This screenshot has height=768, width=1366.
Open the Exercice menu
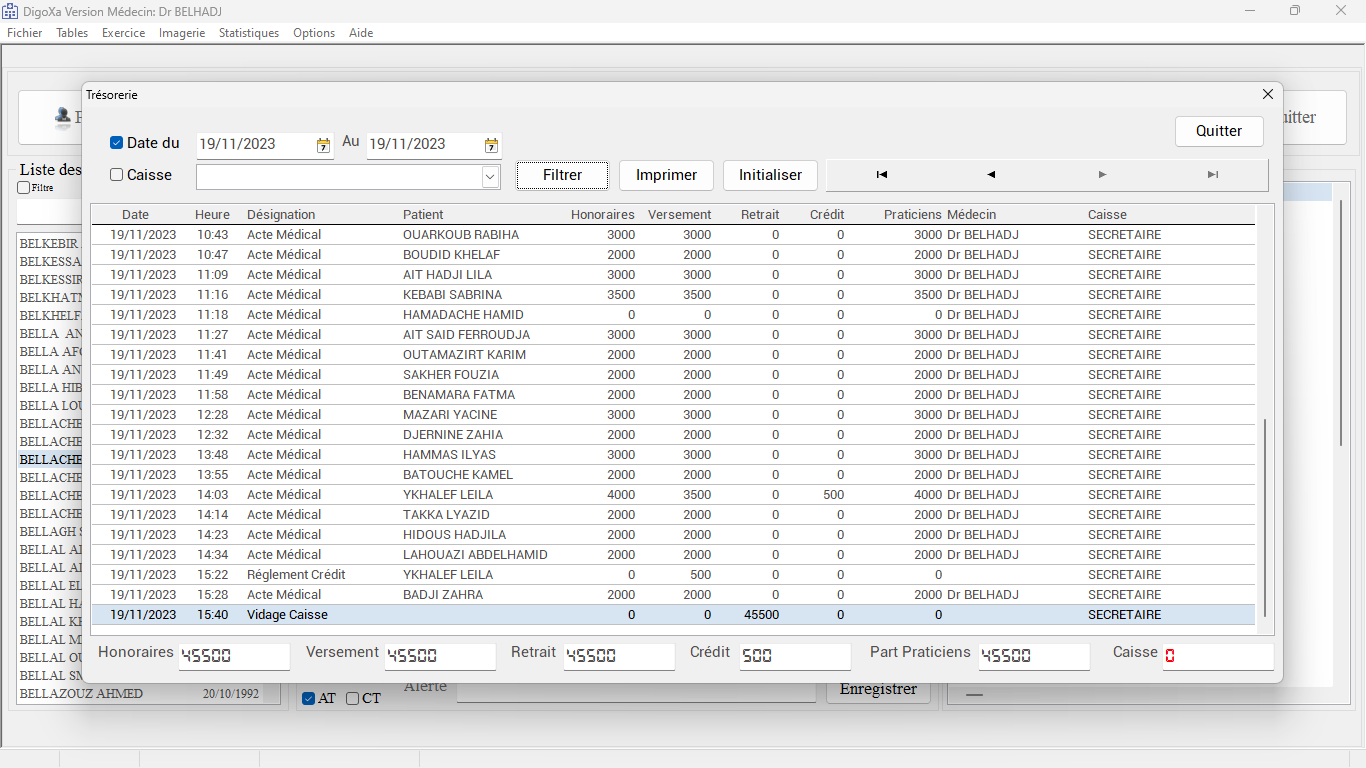pos(124,33)
